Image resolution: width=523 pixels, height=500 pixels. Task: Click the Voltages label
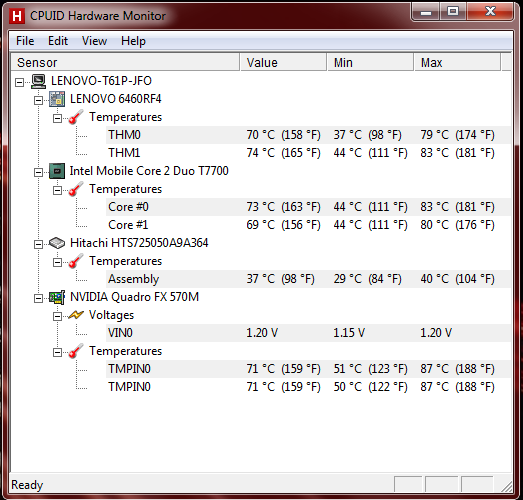click(x=111, y=315)
